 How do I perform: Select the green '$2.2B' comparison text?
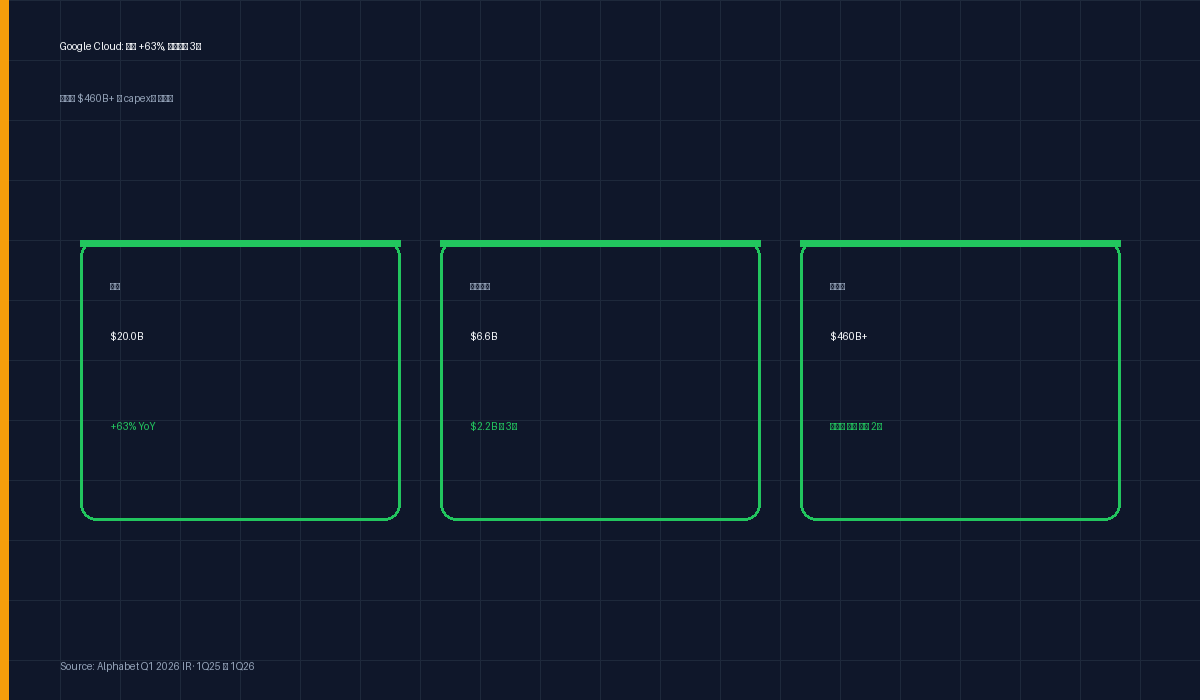pyautogui.click(x=494, y=426)
